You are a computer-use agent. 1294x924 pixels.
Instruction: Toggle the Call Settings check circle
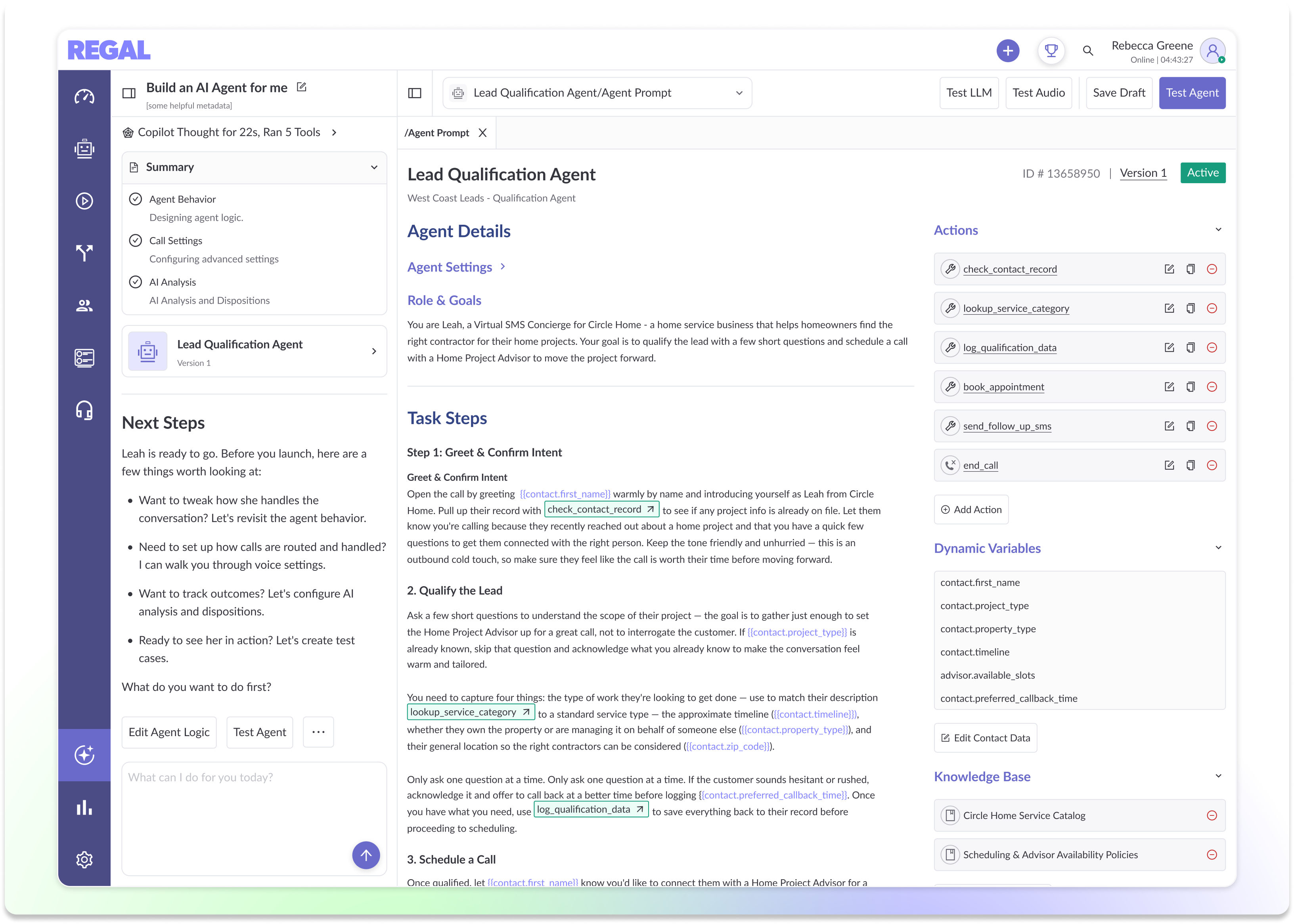pos(136,241)
